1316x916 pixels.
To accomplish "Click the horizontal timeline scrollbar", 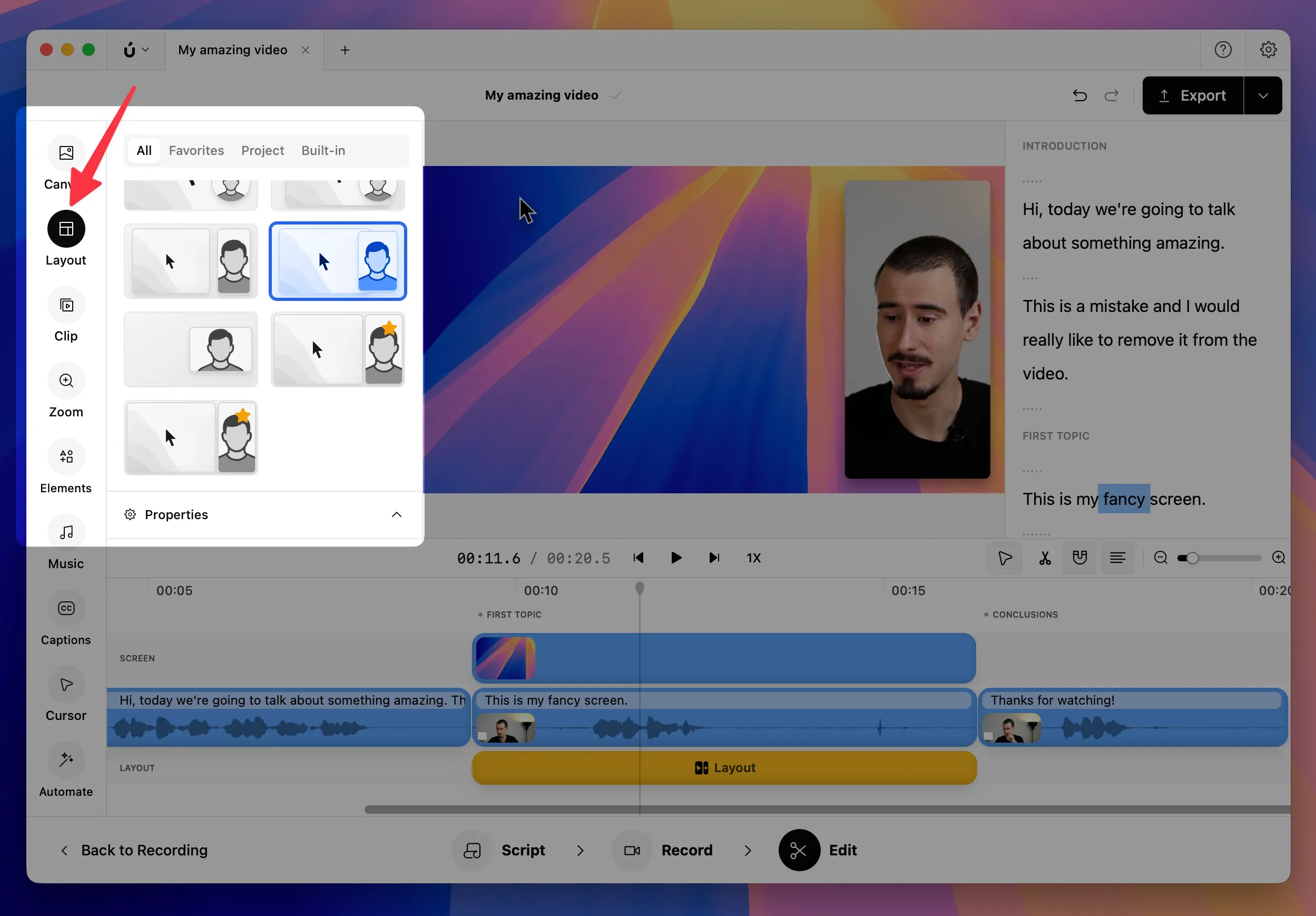I will (827, 810).
